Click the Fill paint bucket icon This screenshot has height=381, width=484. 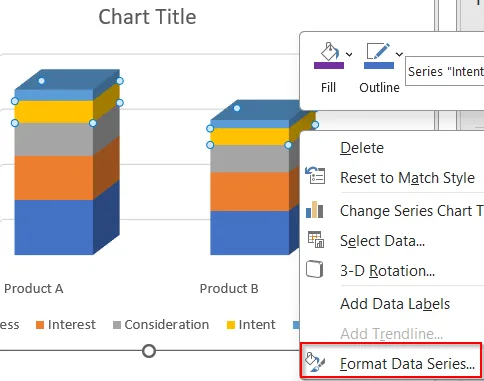(x=329, y=52)
